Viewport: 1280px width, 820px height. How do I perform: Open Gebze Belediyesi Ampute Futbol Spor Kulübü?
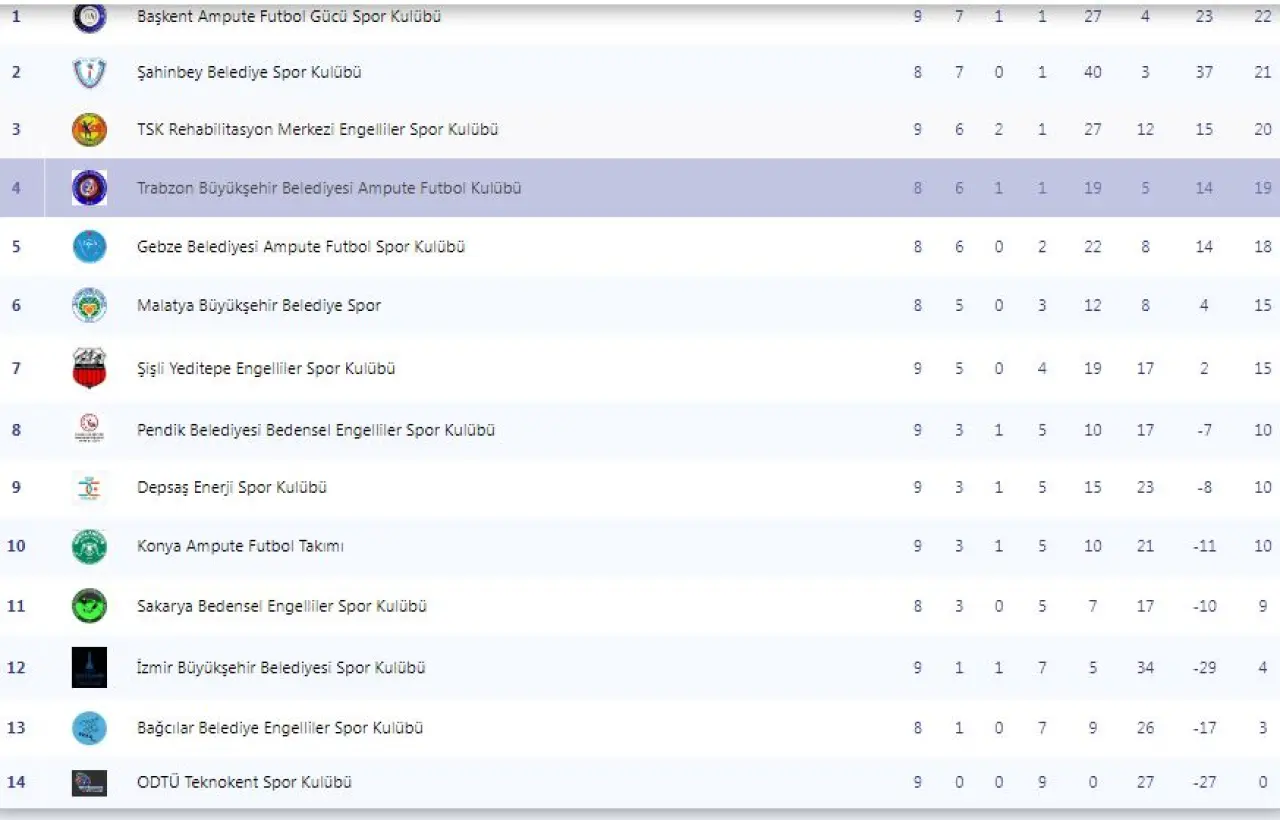(x=301, y=247)
